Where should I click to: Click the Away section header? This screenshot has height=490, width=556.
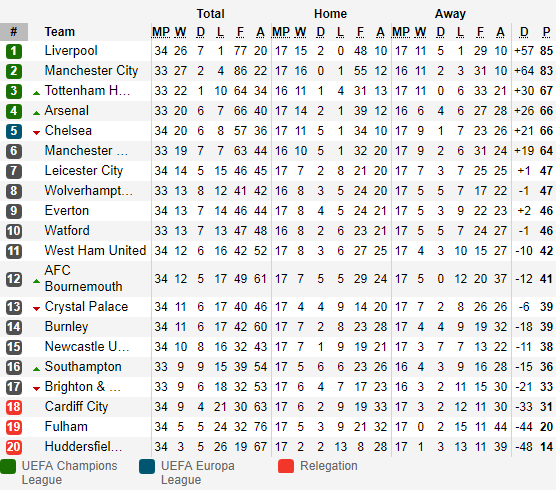[x=450, y=14]
